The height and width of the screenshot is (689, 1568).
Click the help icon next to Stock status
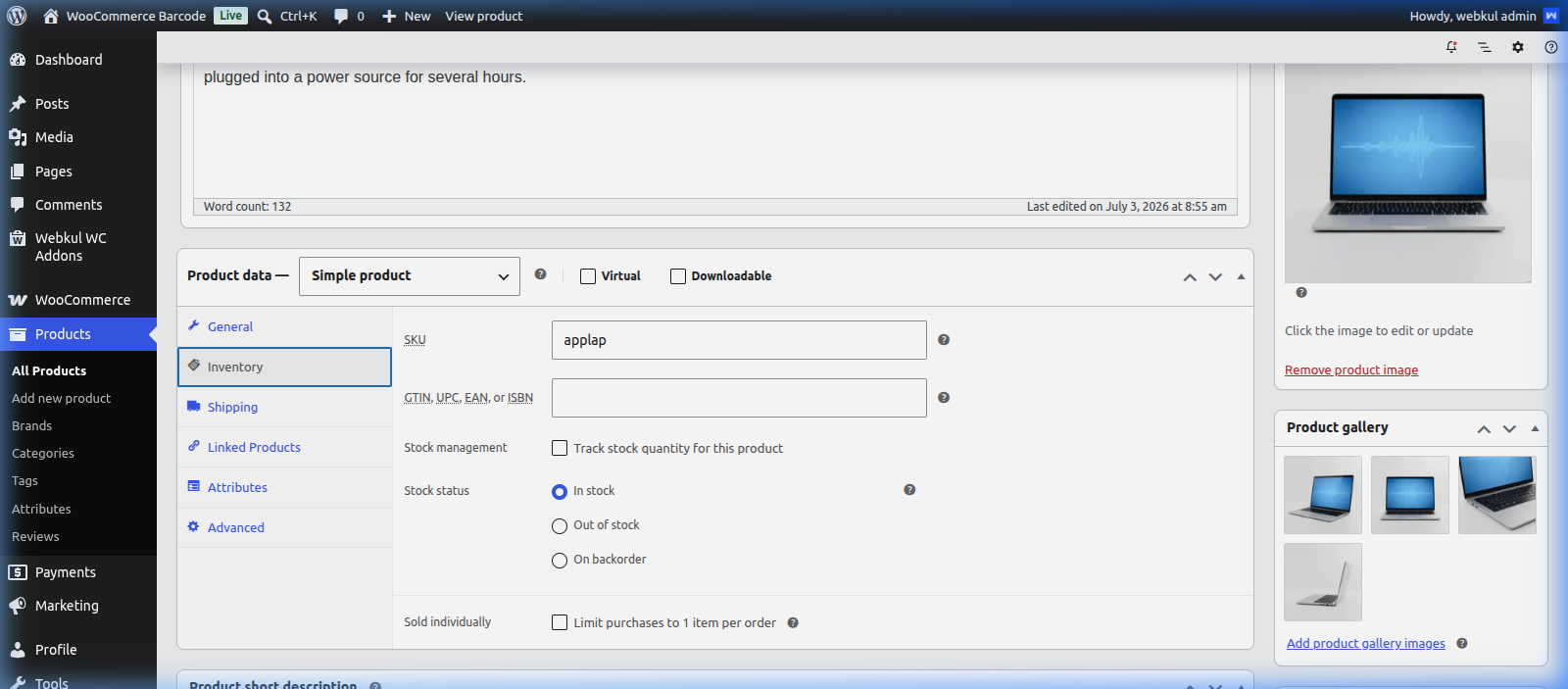pos(909,490)
